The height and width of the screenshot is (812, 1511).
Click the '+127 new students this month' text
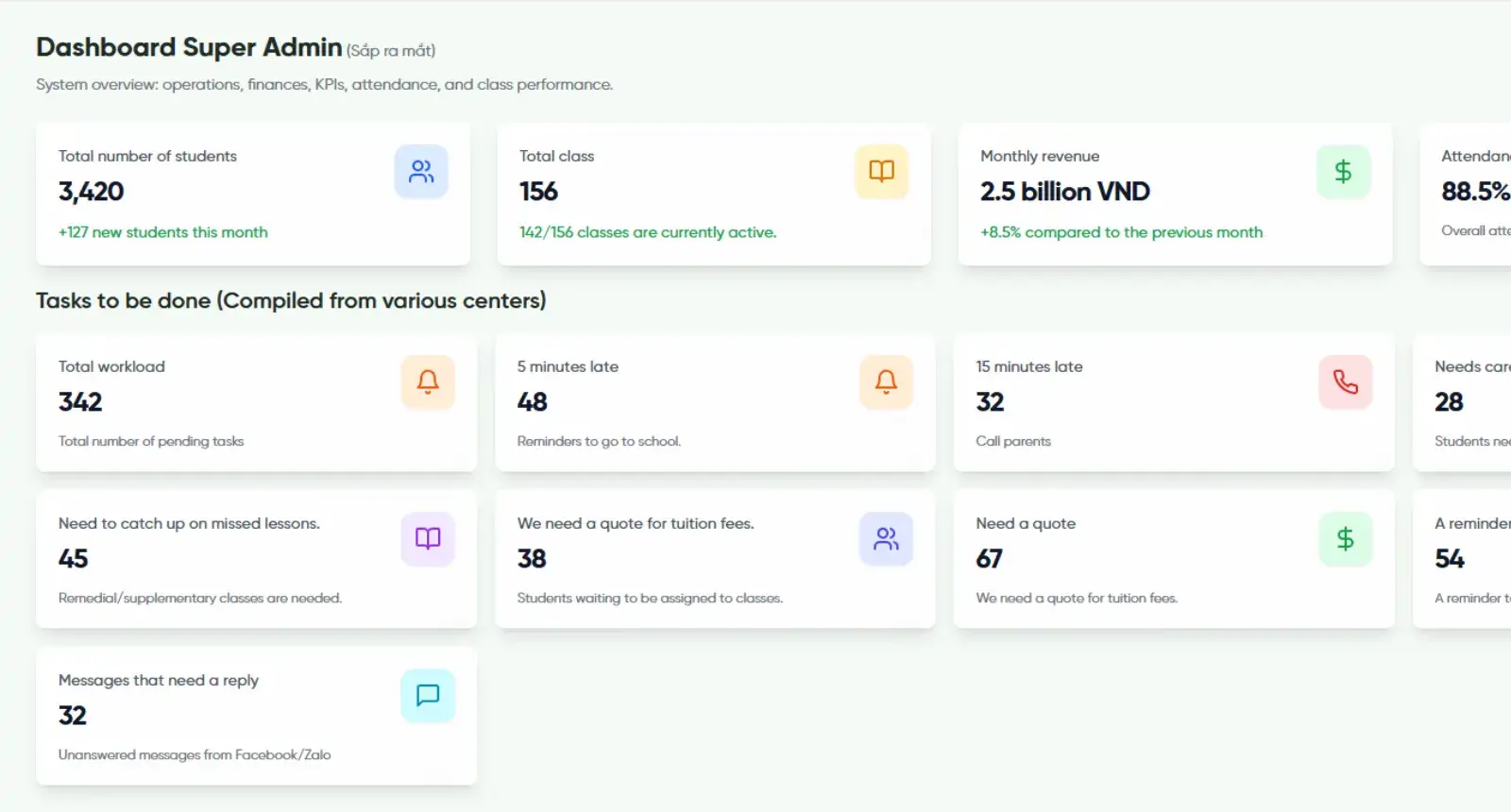(x=162, y=232)
